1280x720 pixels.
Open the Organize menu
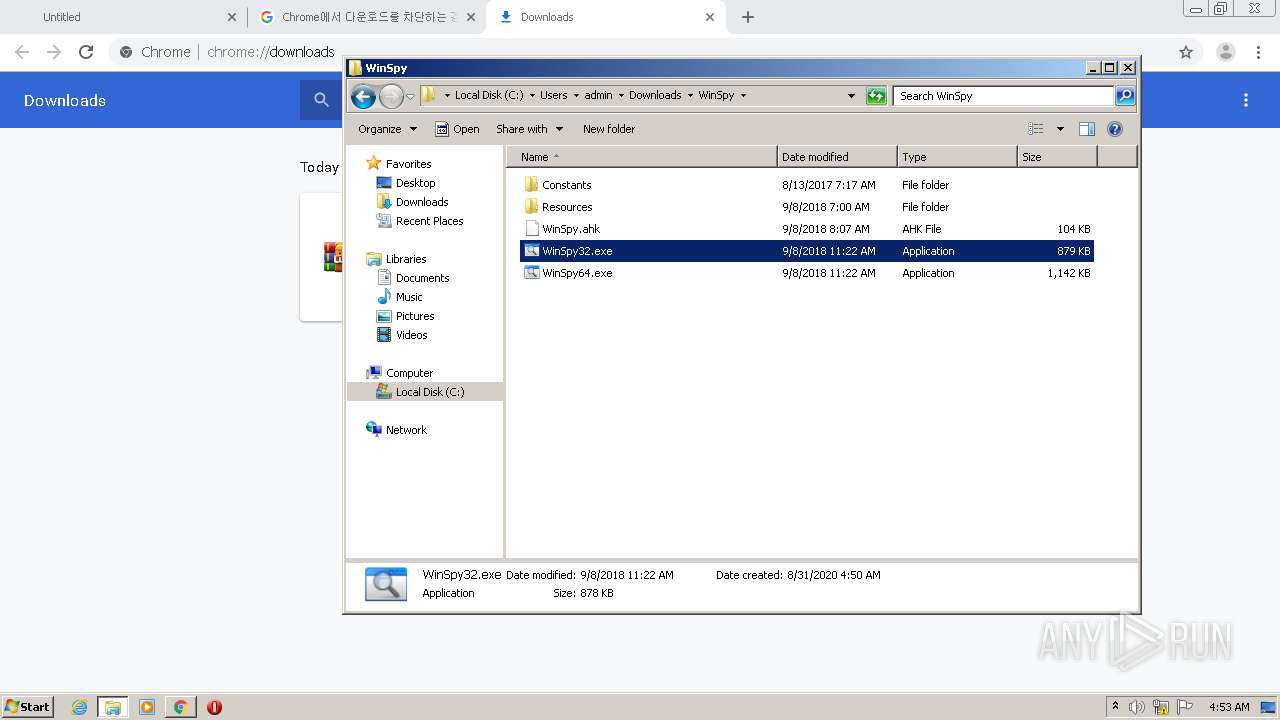(x=386, y=129)
